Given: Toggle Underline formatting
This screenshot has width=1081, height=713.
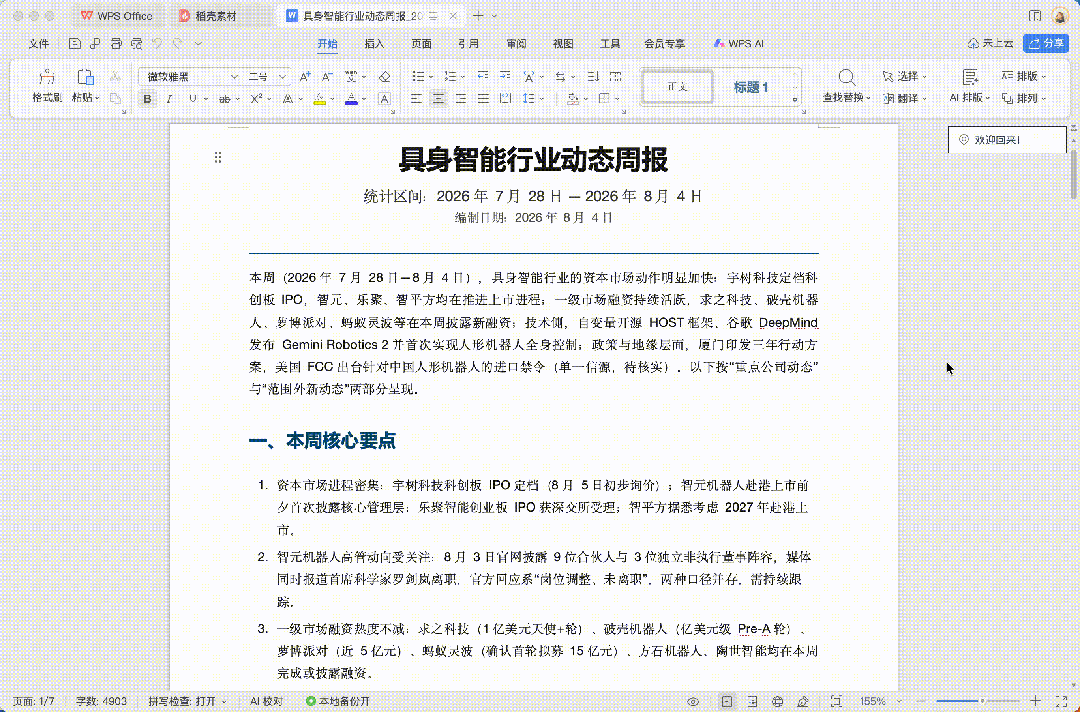Looking at the screenshot, I should tap(192, 99).
